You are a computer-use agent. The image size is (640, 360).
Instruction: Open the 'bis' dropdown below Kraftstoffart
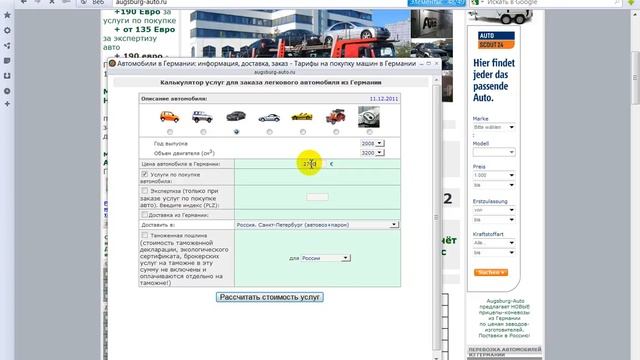pos(493,253)
